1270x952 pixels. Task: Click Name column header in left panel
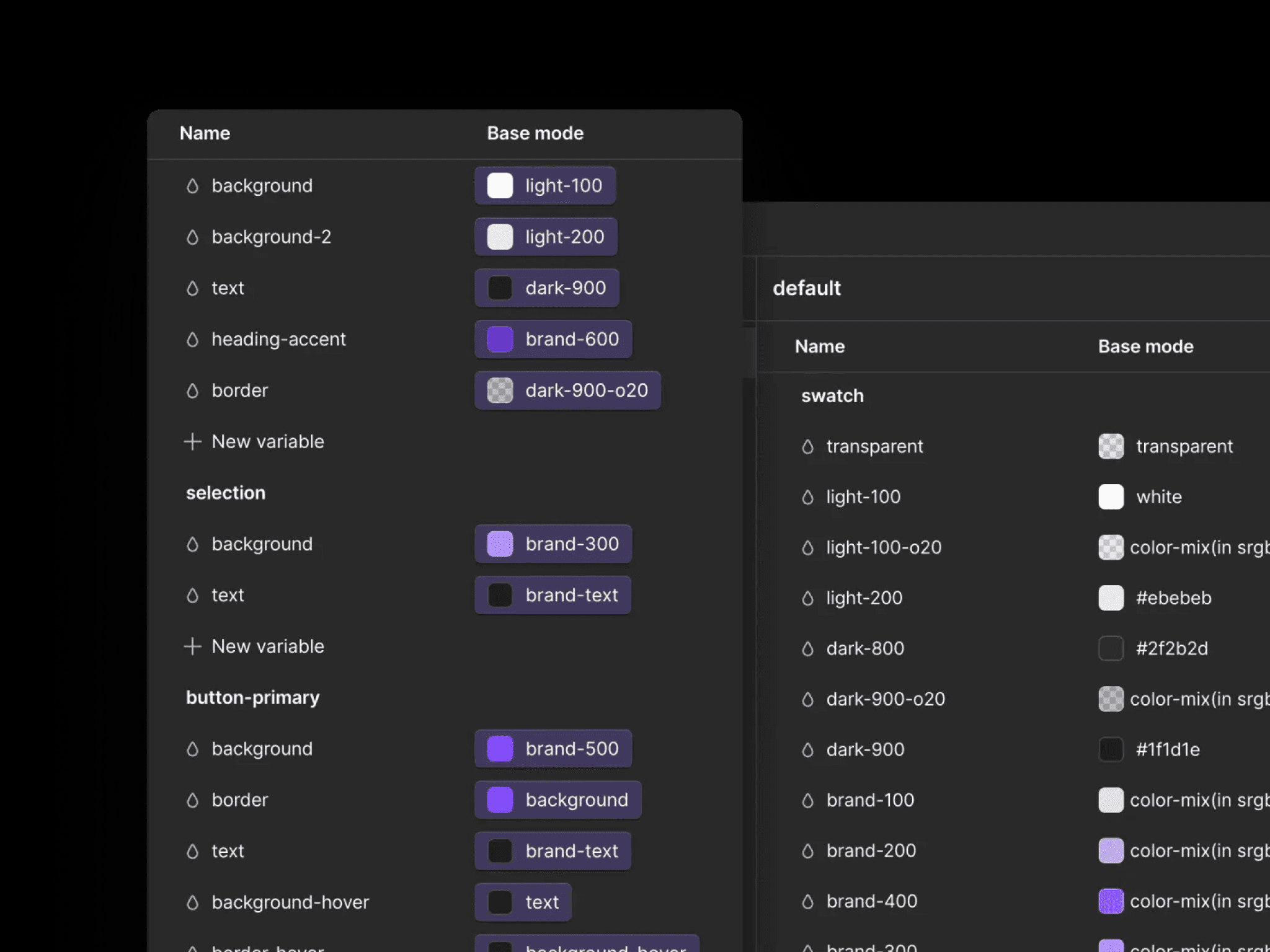pos(205,133)
